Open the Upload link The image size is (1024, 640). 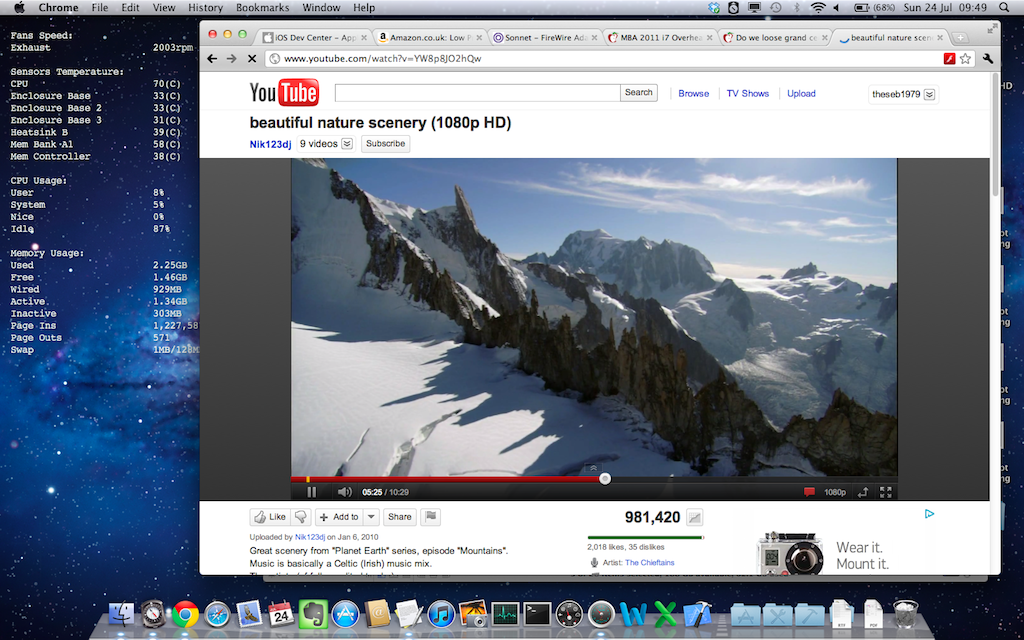(801, 93)
